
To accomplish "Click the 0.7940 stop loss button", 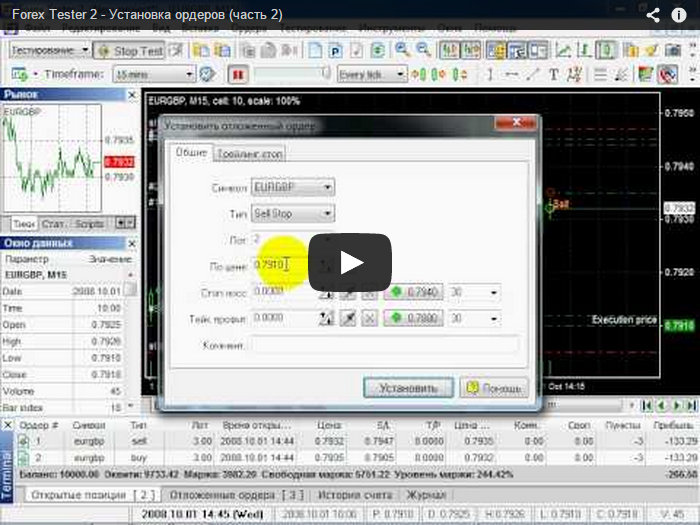I will click(414, 293).
